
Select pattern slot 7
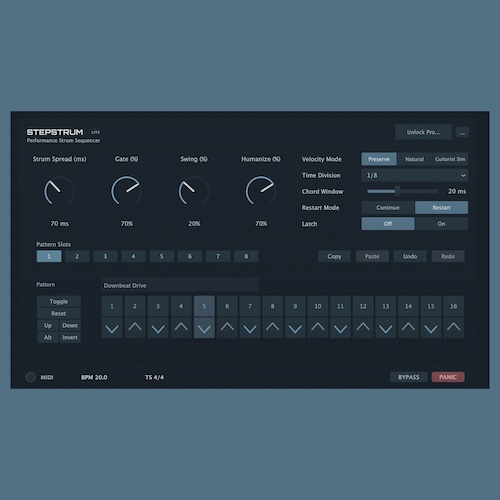point(218,256)
